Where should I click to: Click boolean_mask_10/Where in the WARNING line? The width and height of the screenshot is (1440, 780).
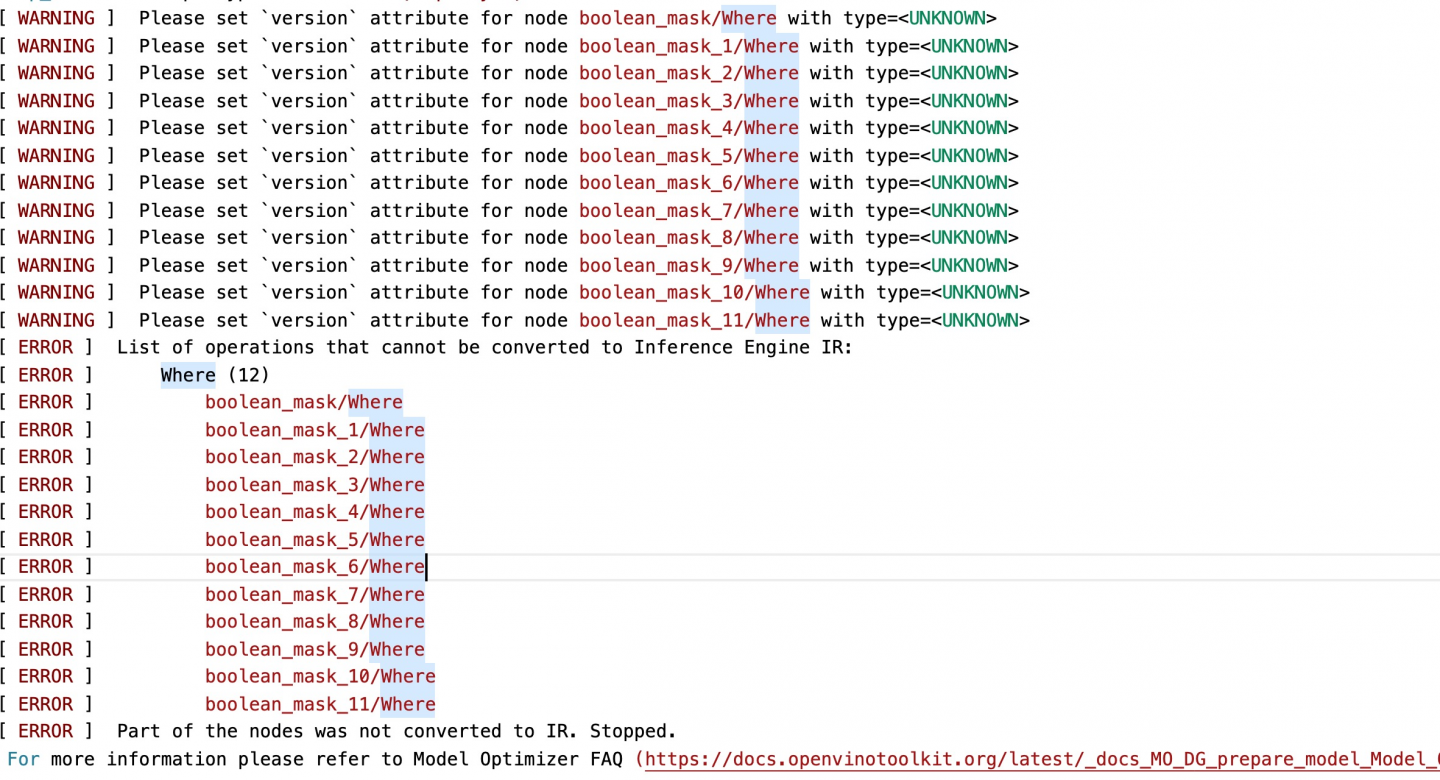[694, 292]
